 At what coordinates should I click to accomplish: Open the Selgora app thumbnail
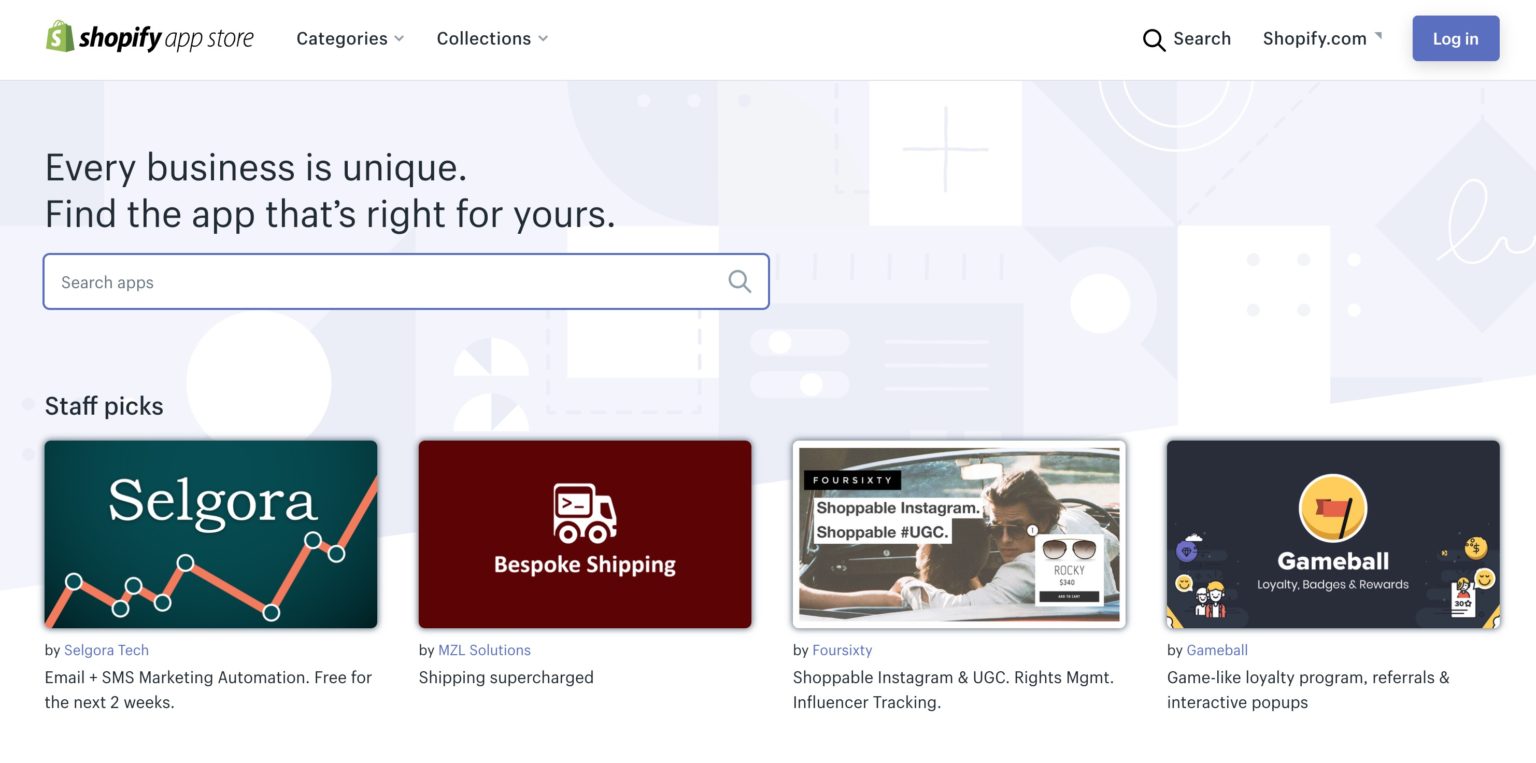pos(211,534)
